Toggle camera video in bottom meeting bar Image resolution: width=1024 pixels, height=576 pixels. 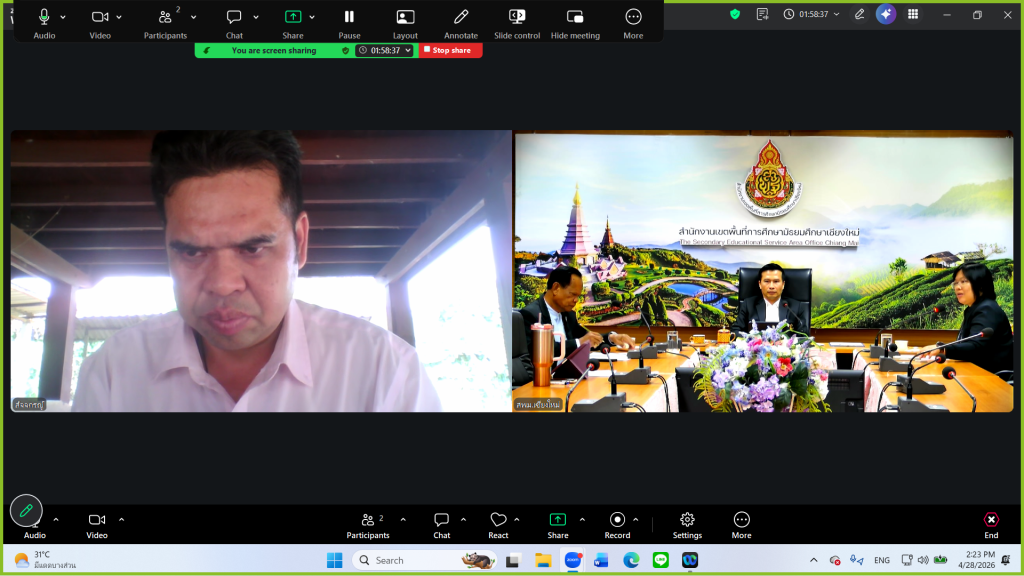click(x=97, y=520)
